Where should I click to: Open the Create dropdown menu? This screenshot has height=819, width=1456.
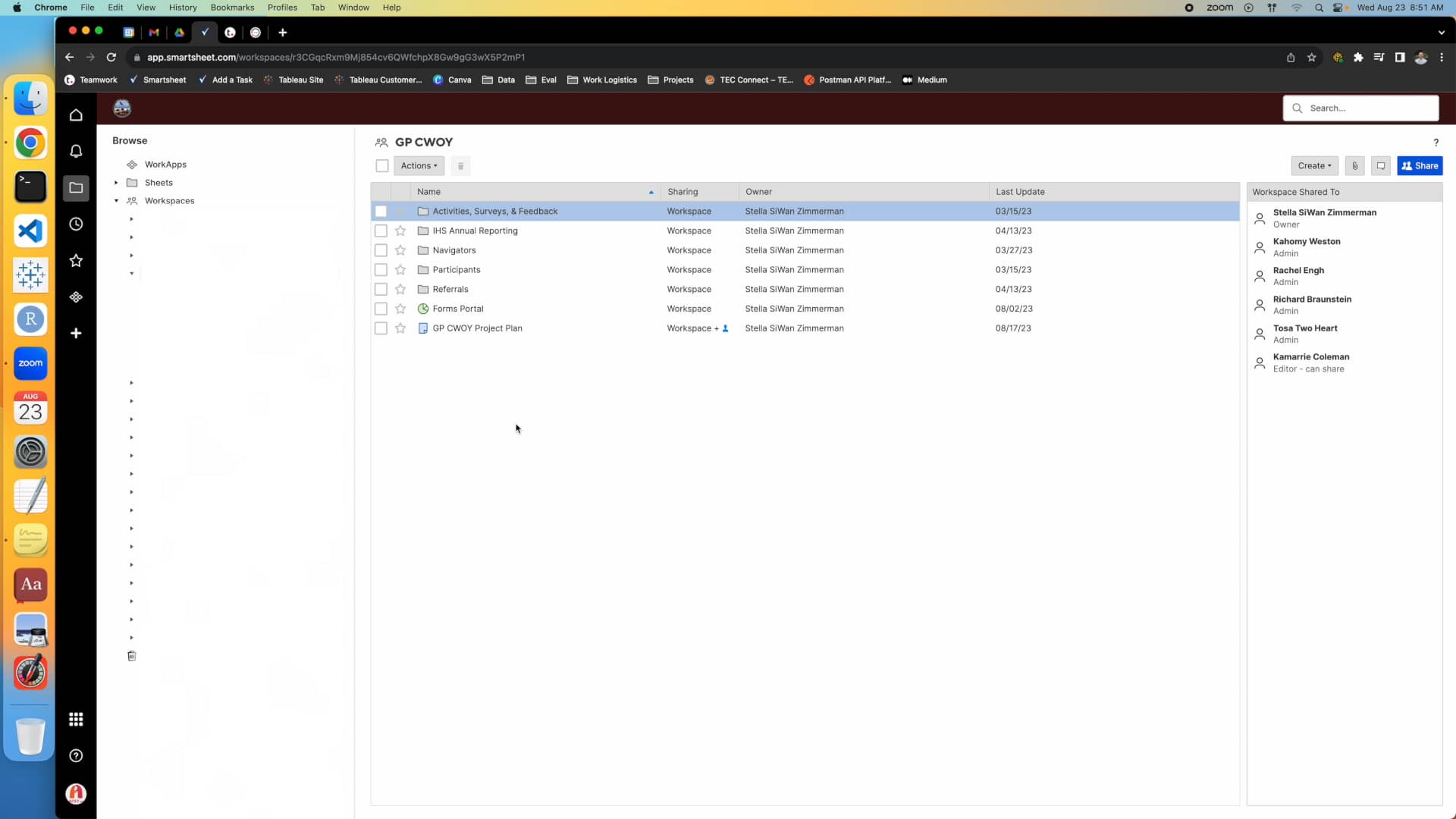click(x=1314, y=165)
